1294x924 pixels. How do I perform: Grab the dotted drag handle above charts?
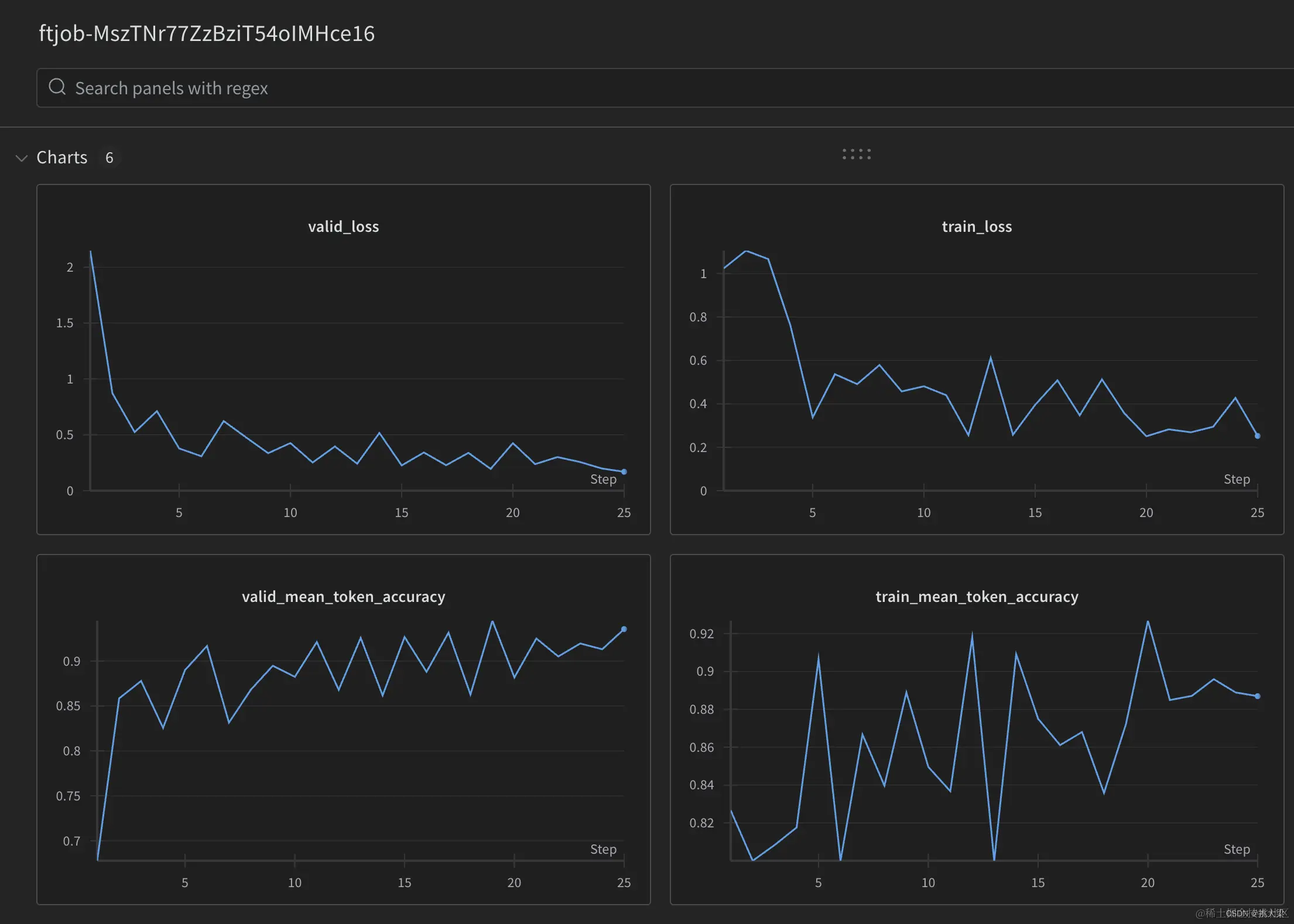click(x=856, y=154)
